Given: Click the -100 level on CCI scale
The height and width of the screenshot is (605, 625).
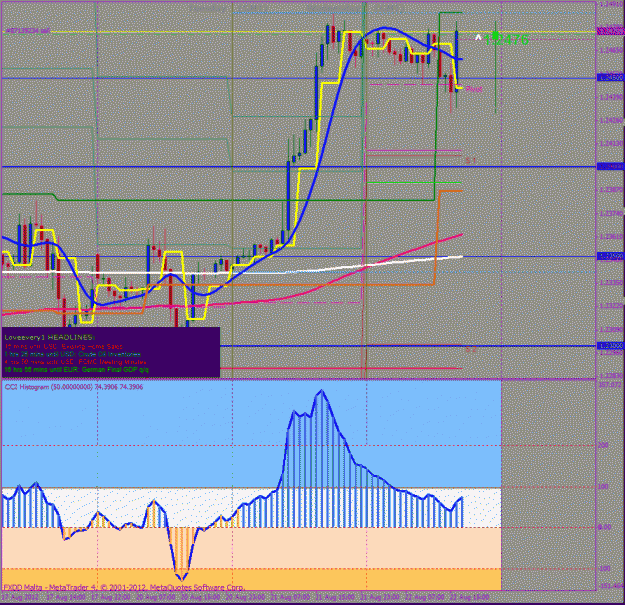Looking at the screenshot, I should click(x=604, y=569).
